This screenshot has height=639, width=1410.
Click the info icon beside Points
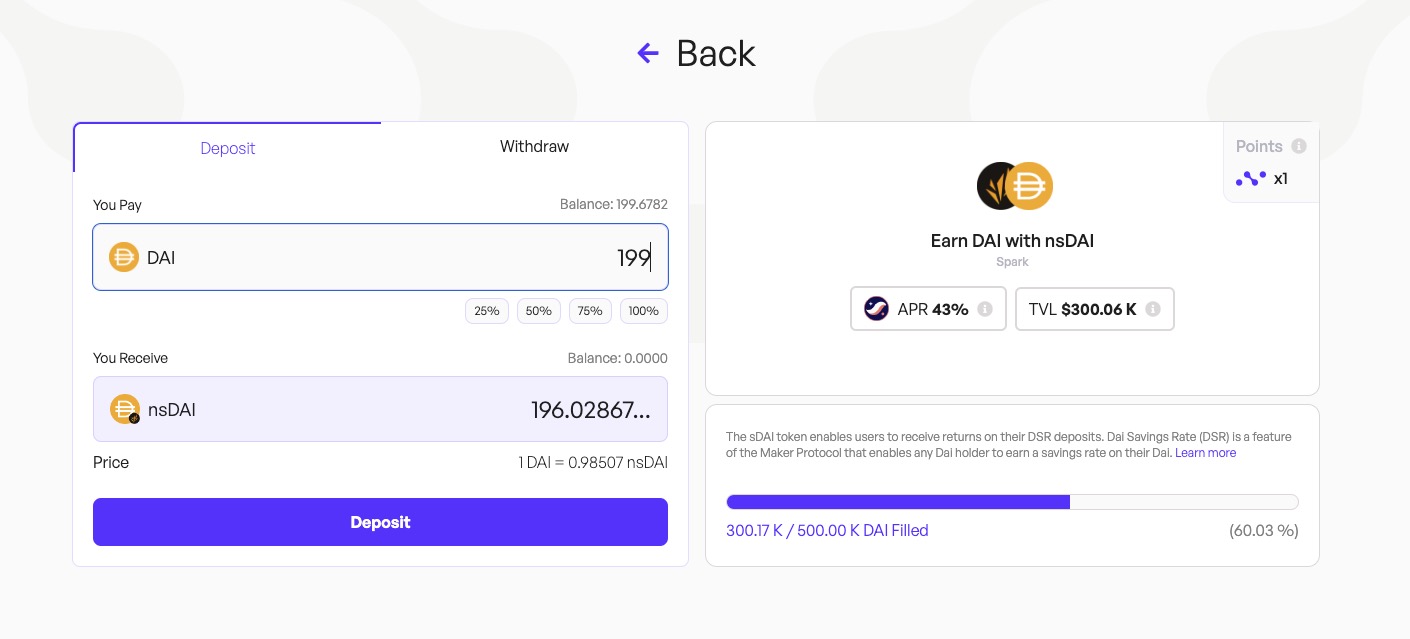[1299, 146]
